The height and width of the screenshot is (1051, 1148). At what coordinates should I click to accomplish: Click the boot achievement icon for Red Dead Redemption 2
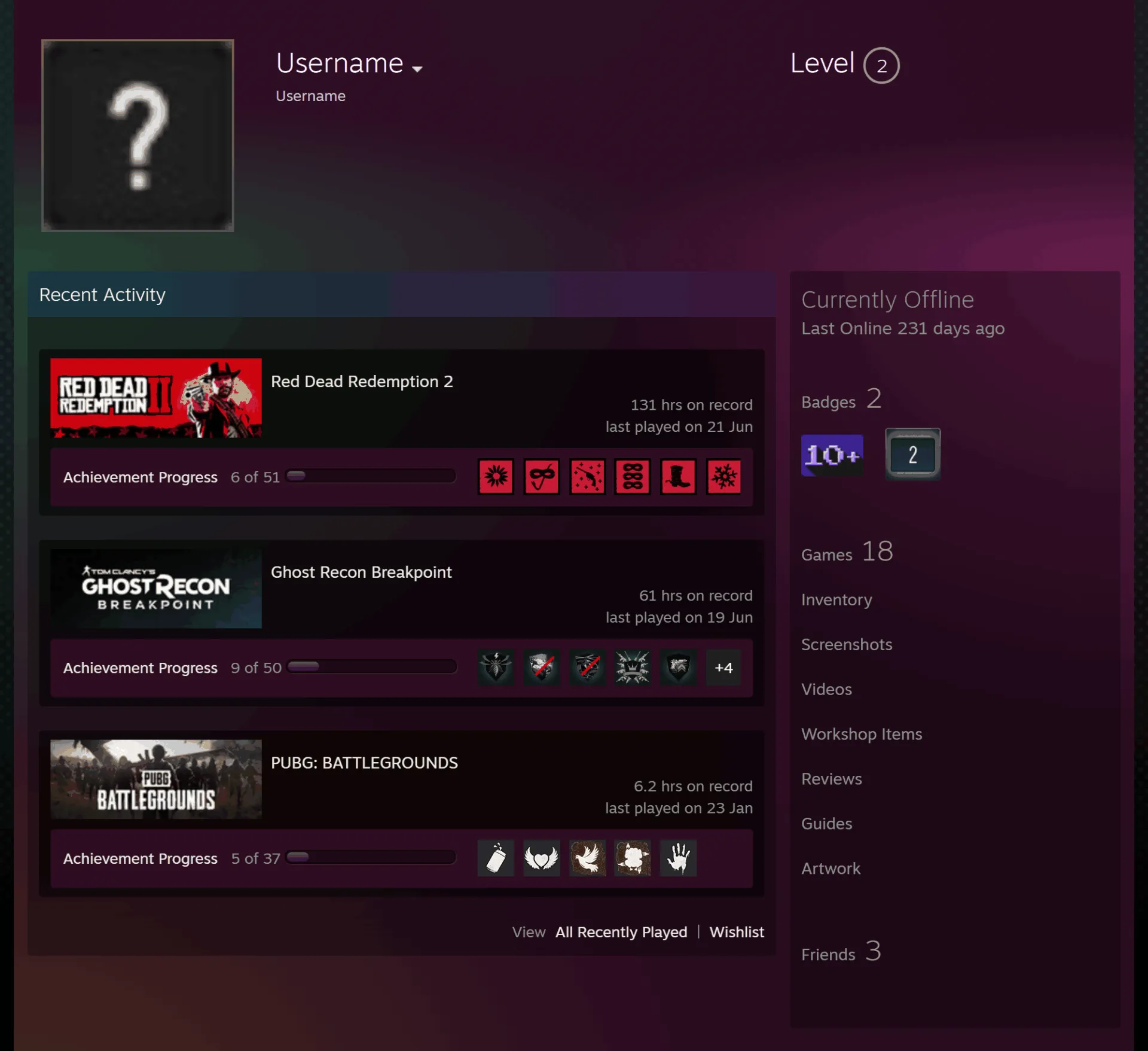point(678,477)
